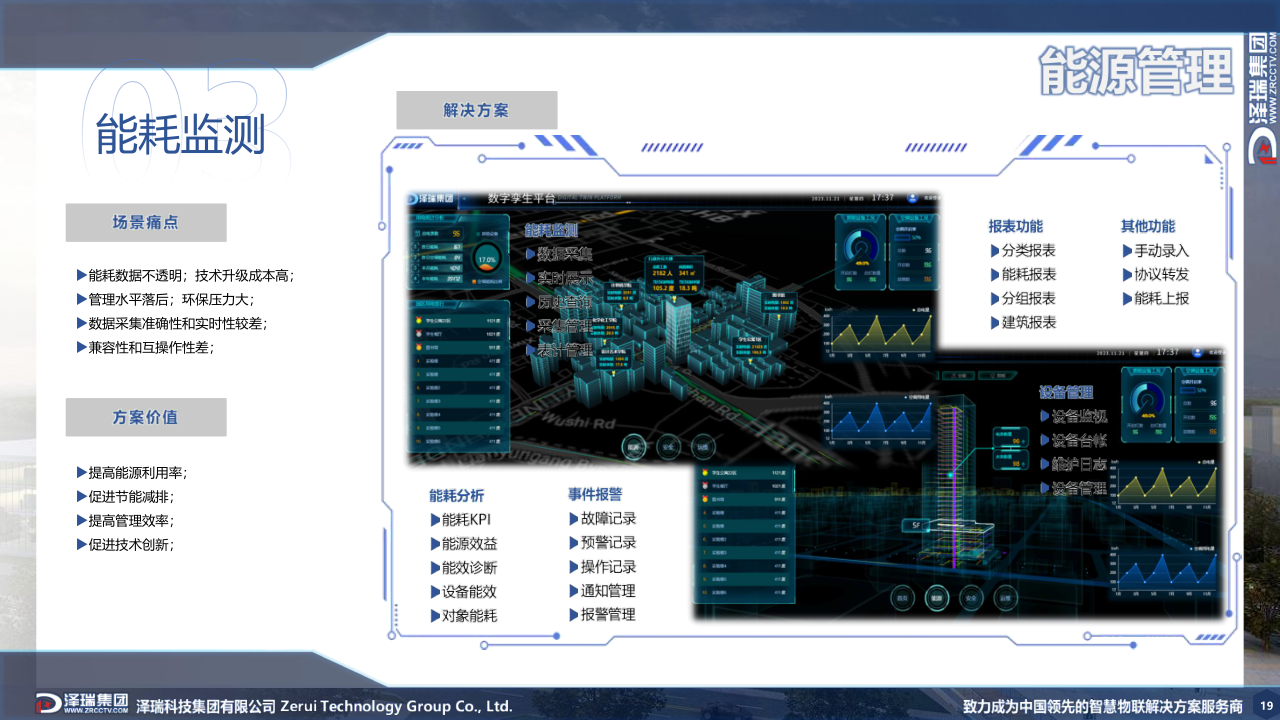The image size is (1280, 720).
Task: Expand the 分类报表 bullet item
Action: point(1028,250)
